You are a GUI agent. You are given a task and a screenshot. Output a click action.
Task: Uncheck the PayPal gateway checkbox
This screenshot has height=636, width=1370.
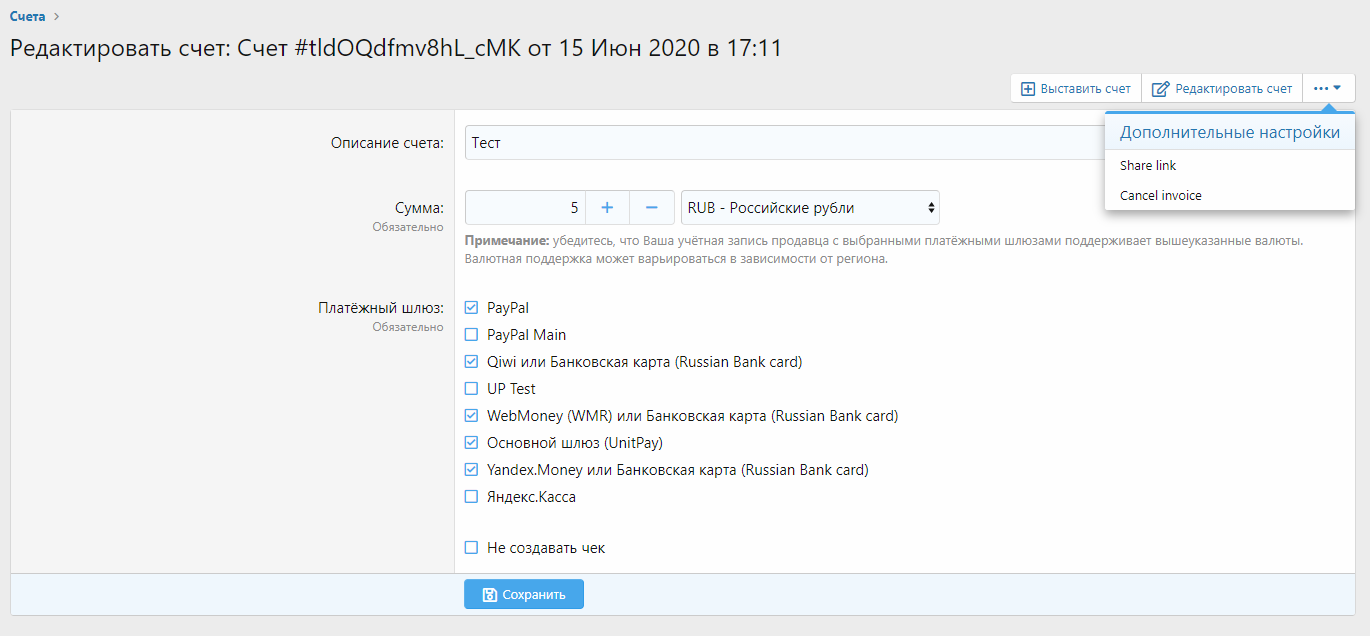(x=471, y=308)
